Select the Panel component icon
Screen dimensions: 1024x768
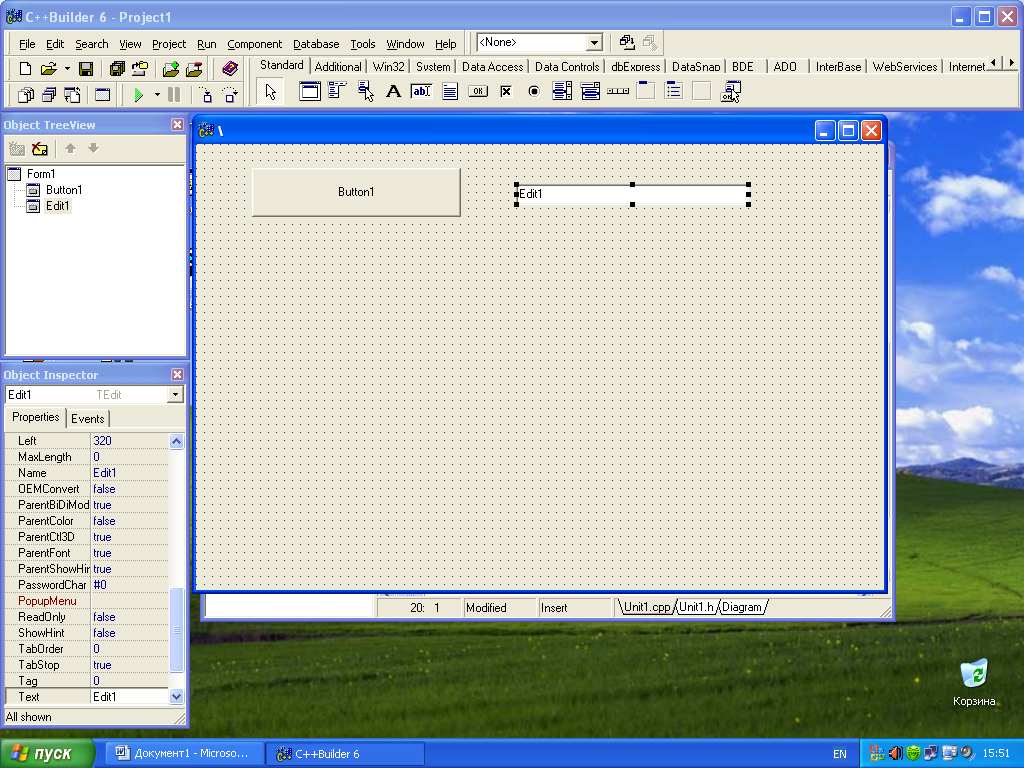pyautogui.click(x=701, y=91)
